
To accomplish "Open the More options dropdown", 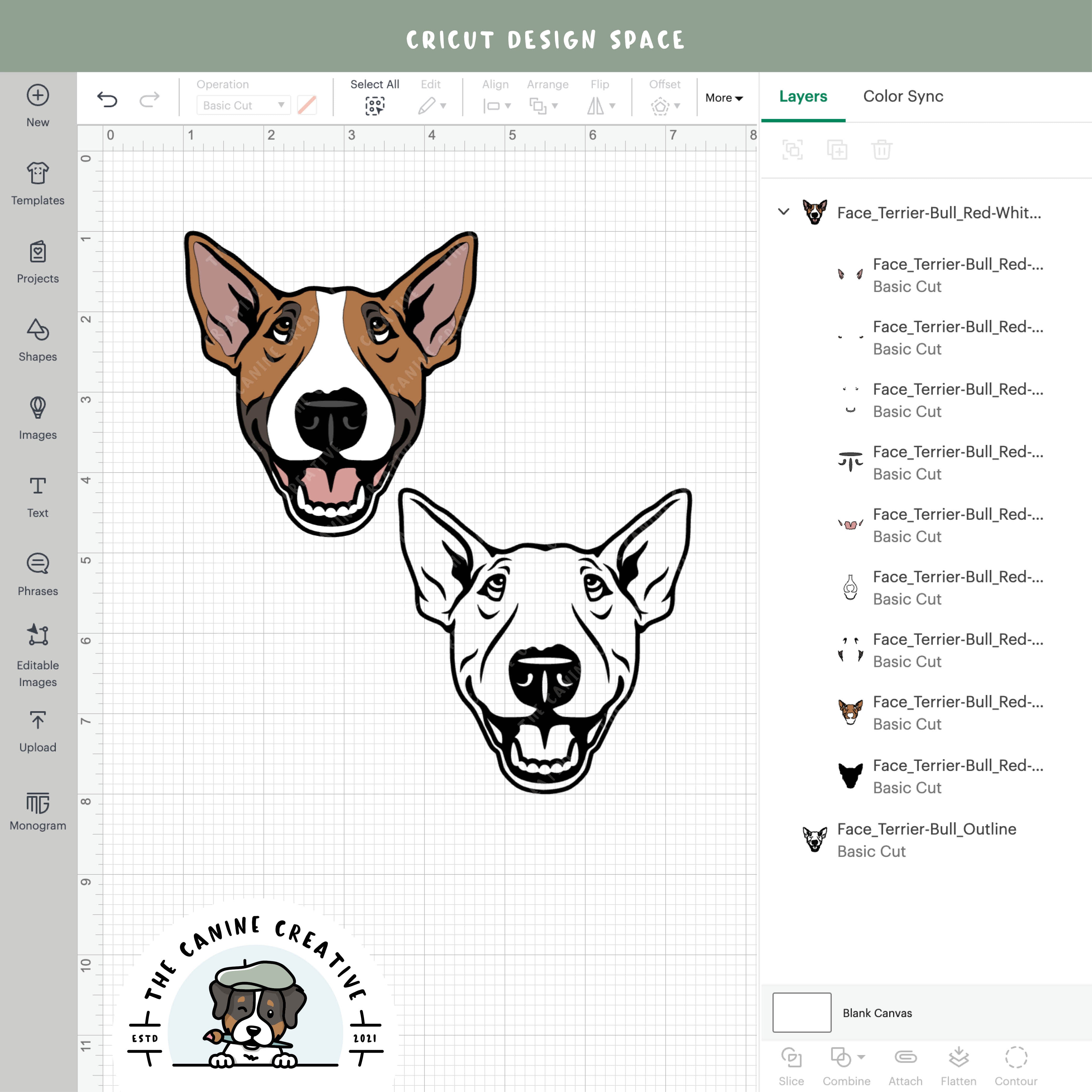I will pos(724,97).
